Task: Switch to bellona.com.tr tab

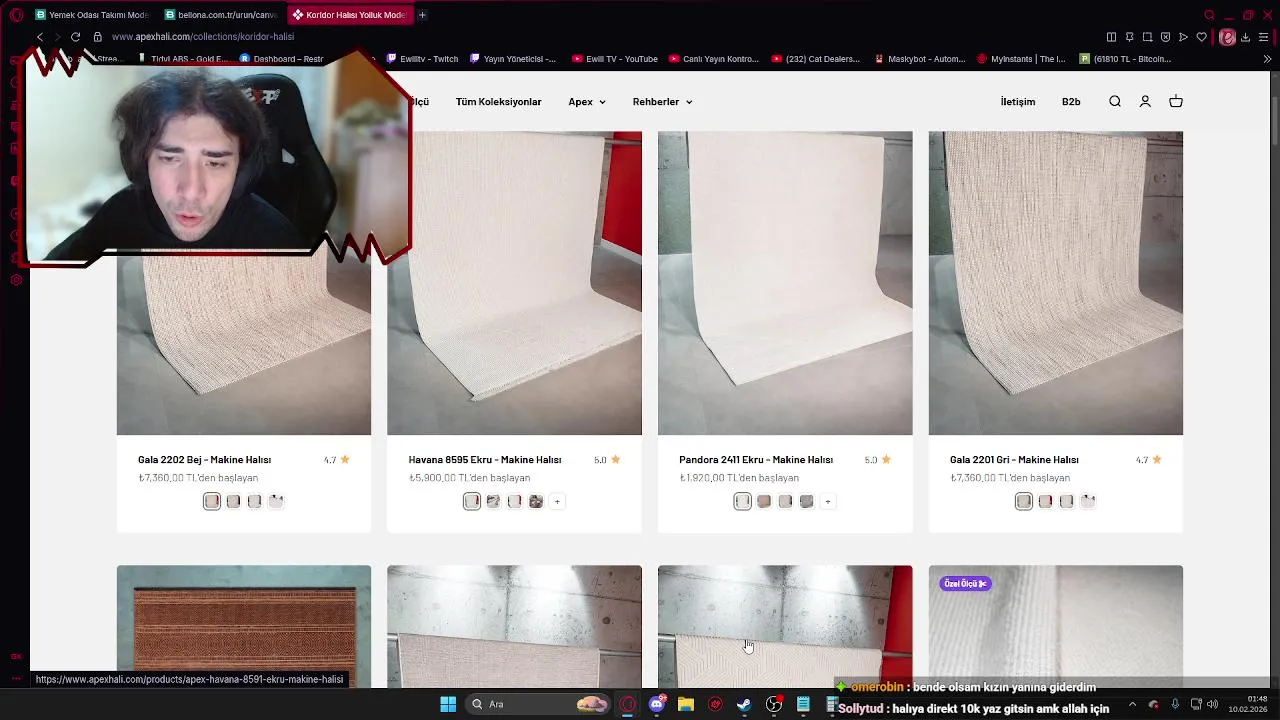Action: click(x=221, y=15)
